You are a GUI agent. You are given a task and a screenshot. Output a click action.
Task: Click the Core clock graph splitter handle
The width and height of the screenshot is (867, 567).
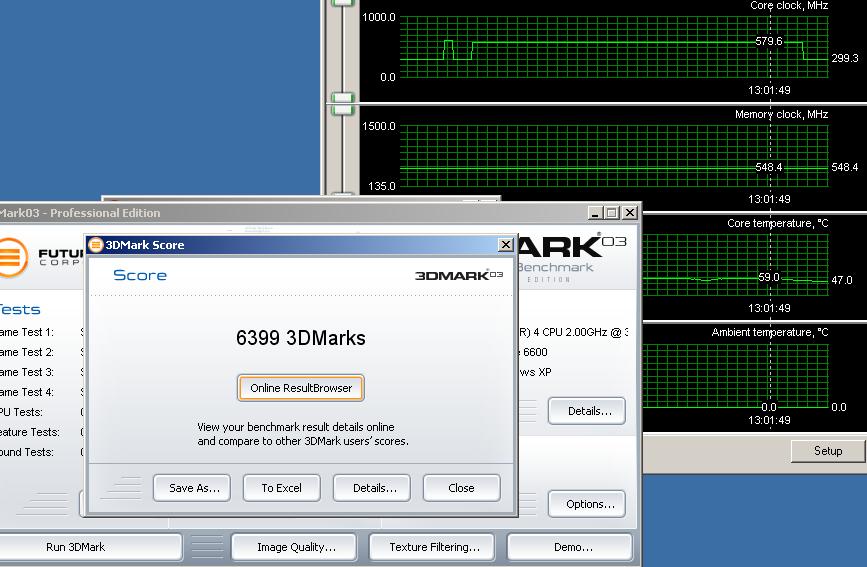pos(342,98)
